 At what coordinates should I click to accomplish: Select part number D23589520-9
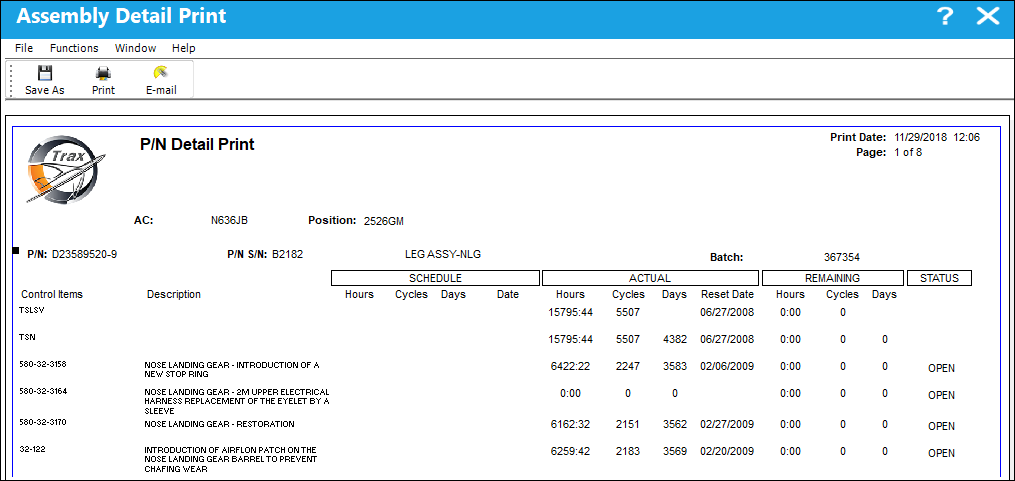pos(85,254)
